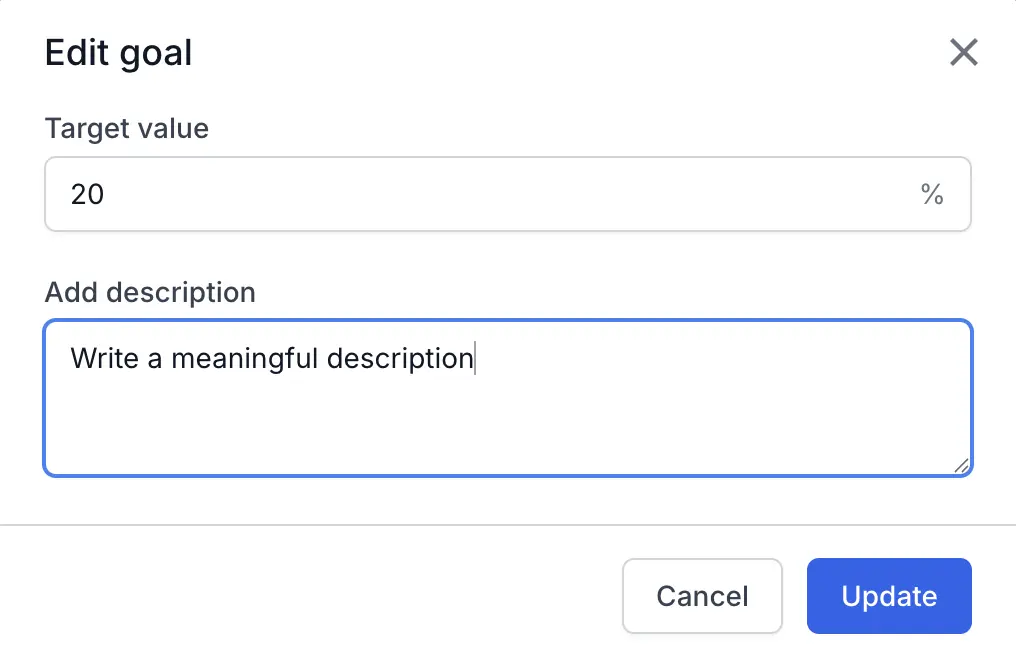Click the resize corner of description box

pyautogui.click(x=961, y=466)
